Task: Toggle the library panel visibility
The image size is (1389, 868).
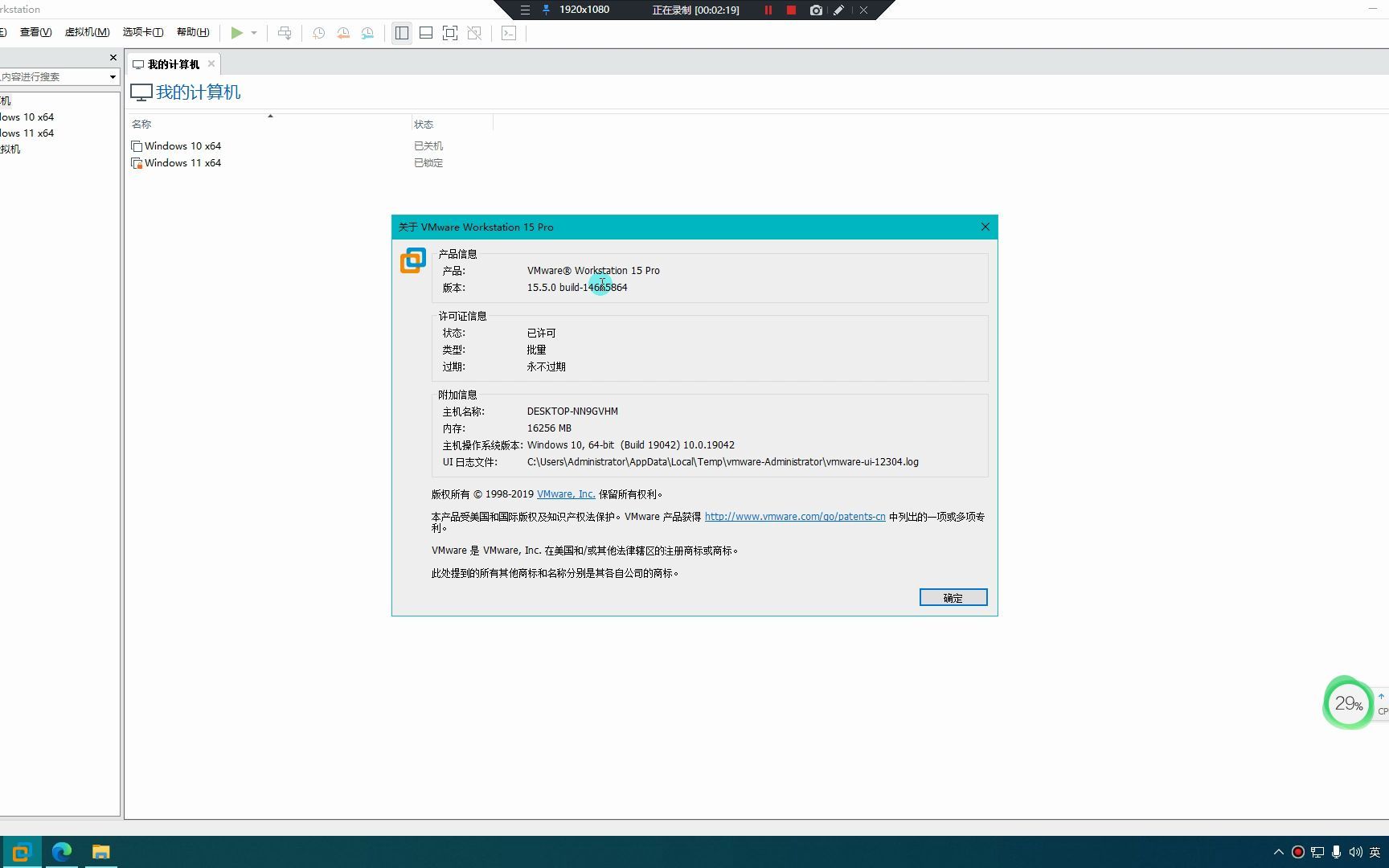Action: [401, 33]
